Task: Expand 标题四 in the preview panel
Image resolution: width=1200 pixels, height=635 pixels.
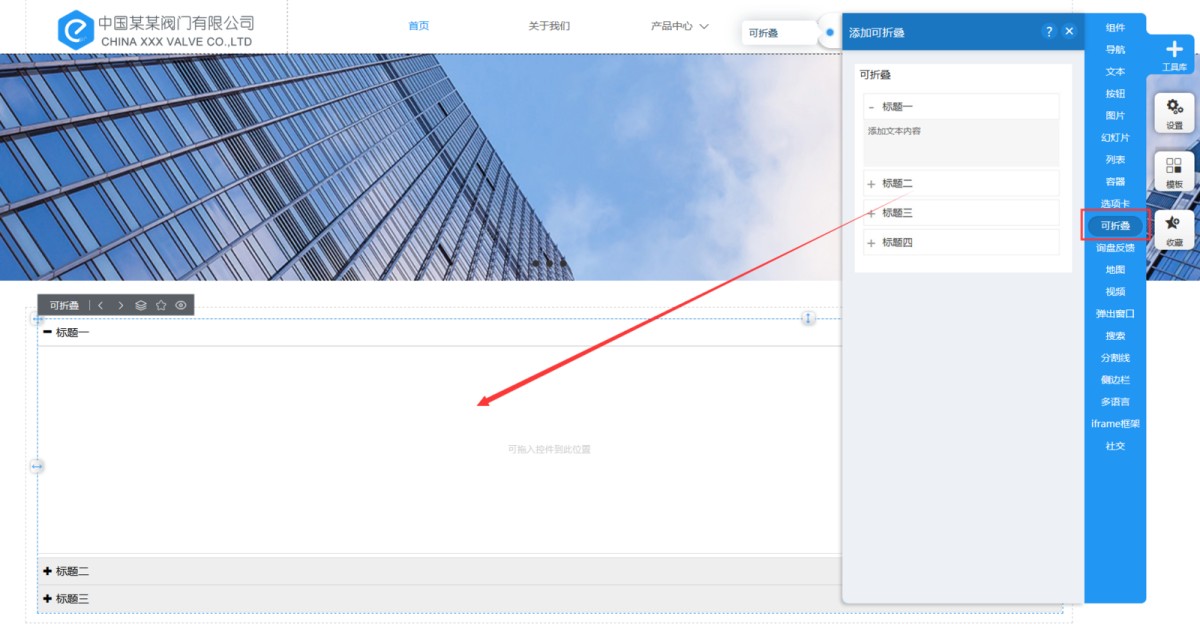Action: click(x=871, y=243)
